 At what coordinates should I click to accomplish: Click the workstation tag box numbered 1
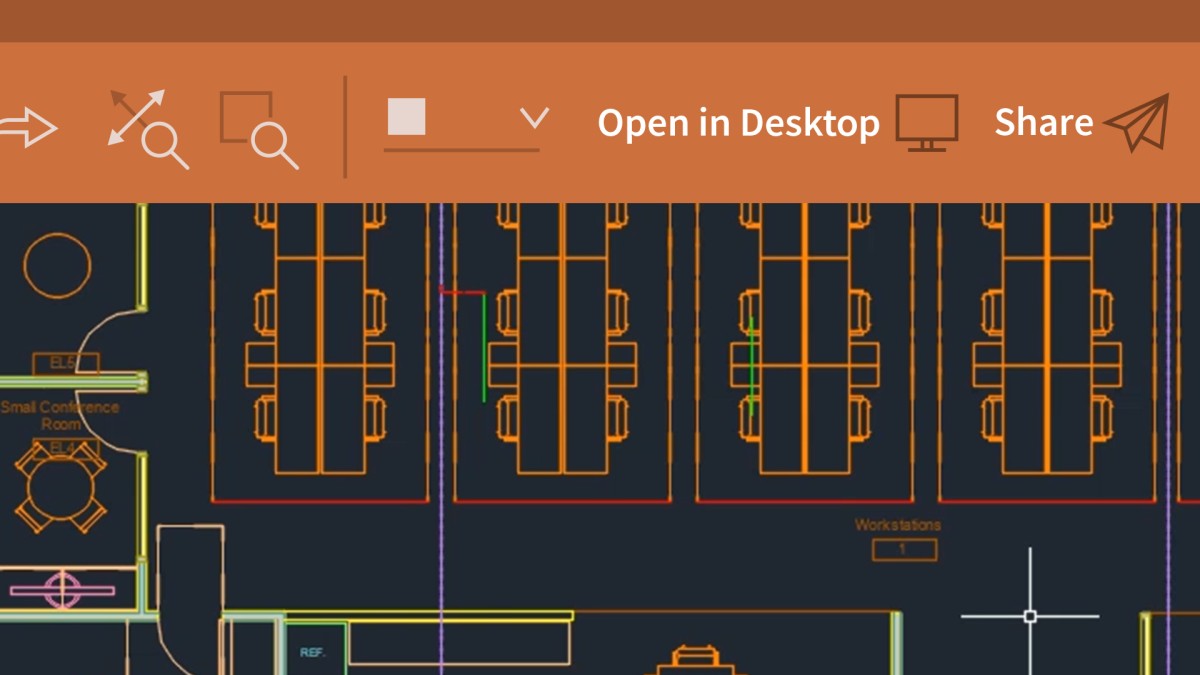tap(905, 549)
